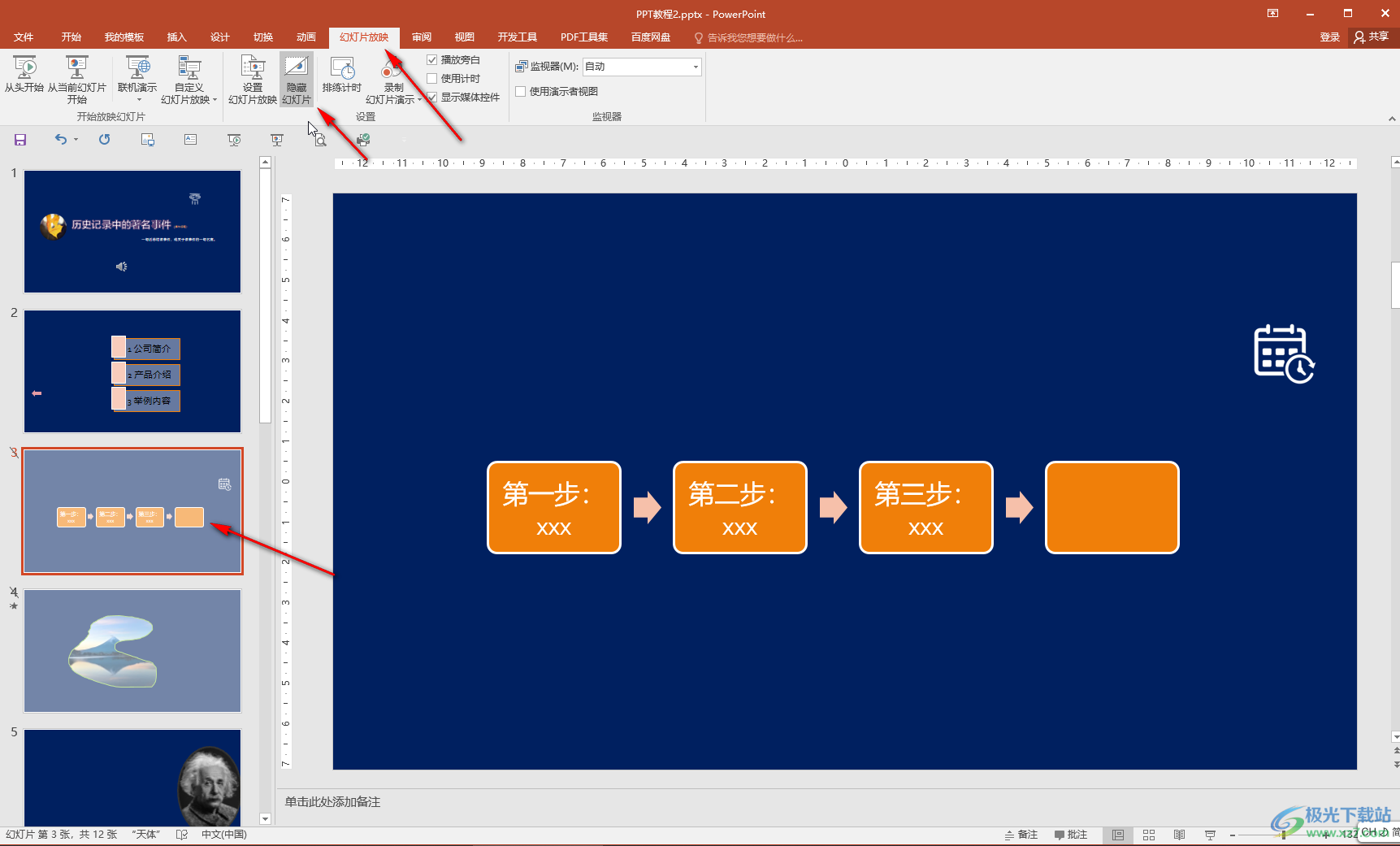
Task: Switch to the 开始 Home tab
Action: 72,37
